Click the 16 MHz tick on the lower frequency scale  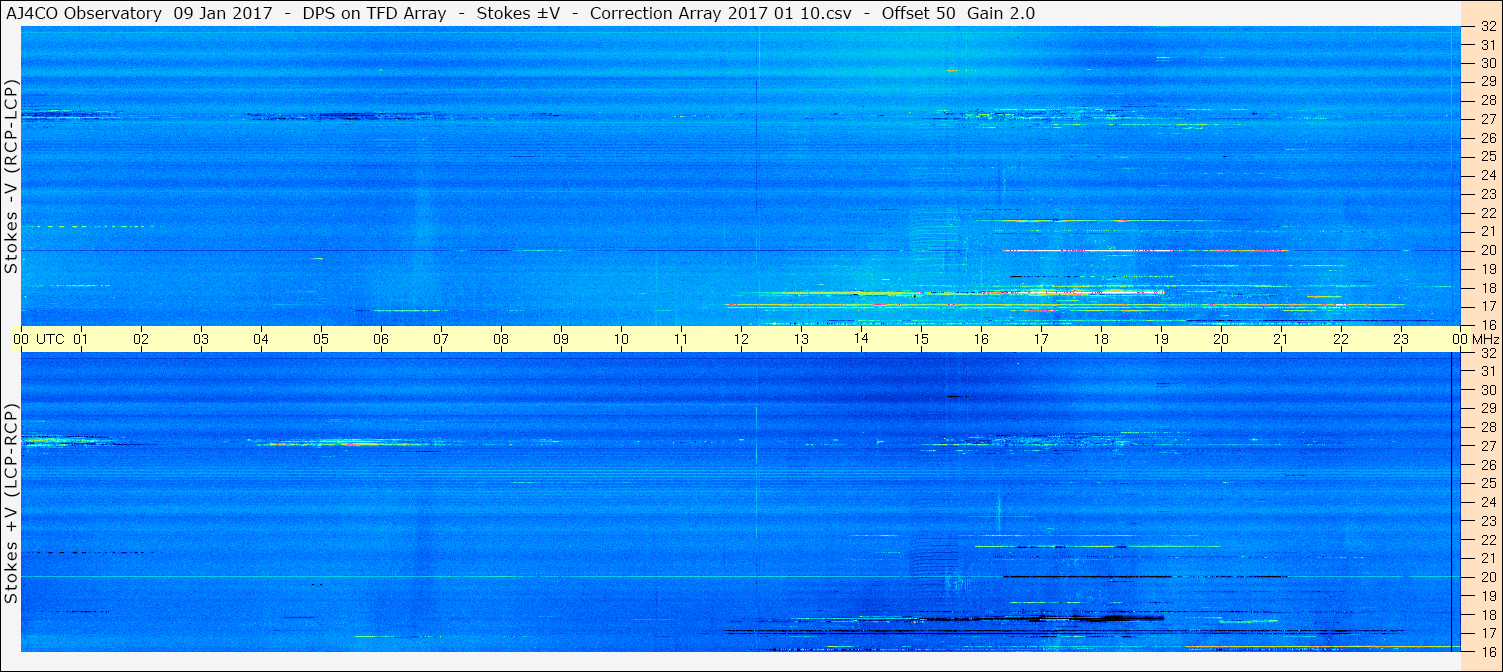coord(1487,651)
